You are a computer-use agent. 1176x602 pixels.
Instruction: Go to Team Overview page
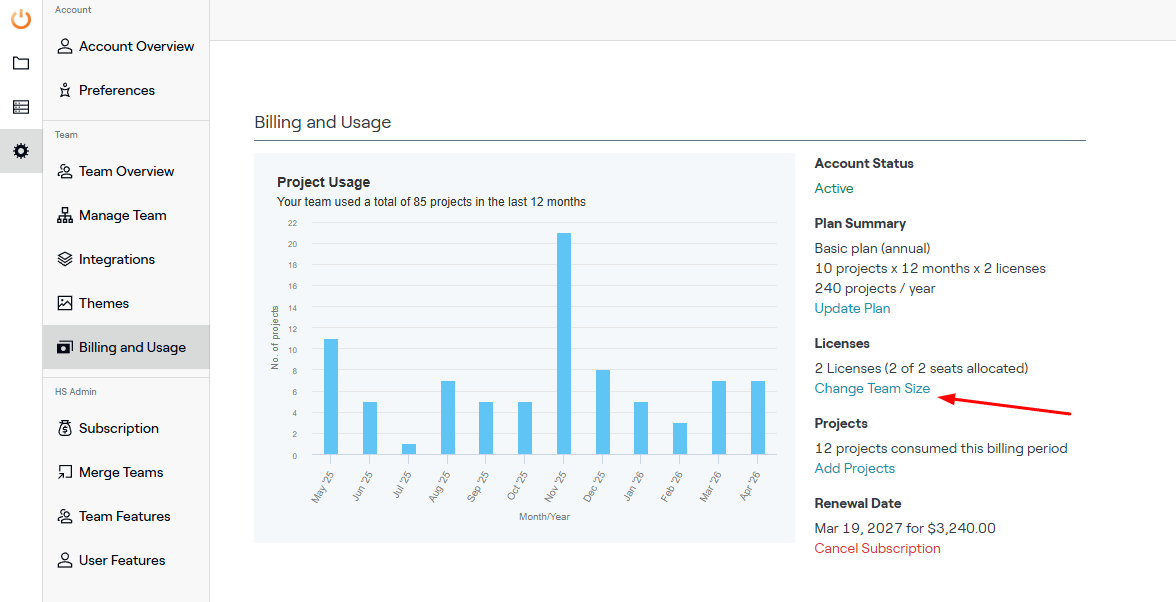pos(126,172)
